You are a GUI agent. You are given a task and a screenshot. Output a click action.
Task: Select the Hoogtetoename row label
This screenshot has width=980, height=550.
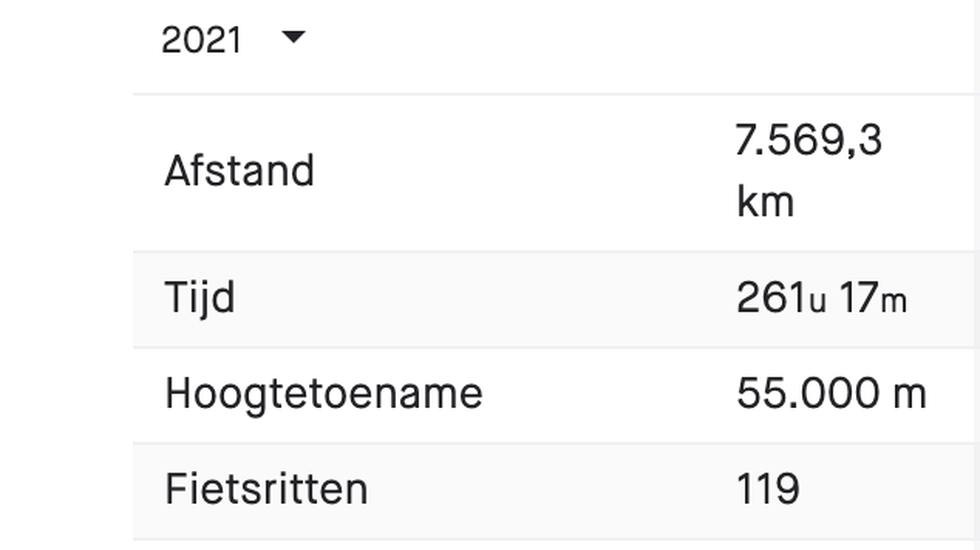click(324, 395)
